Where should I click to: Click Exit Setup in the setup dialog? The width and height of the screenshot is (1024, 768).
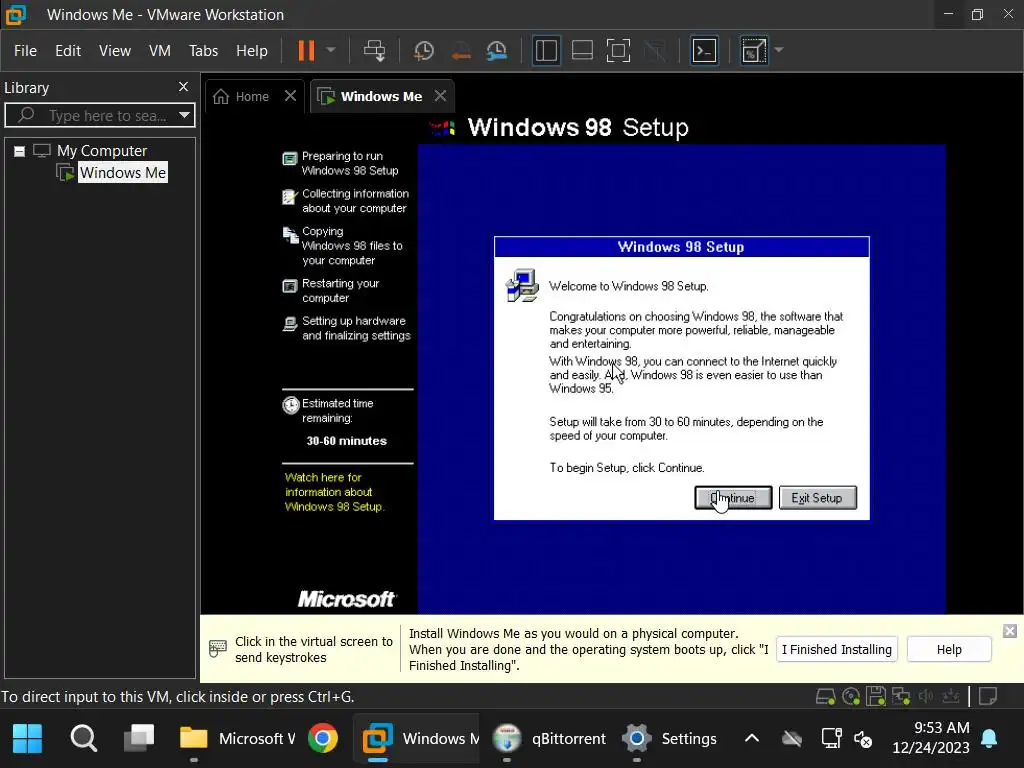pos(817,498)
